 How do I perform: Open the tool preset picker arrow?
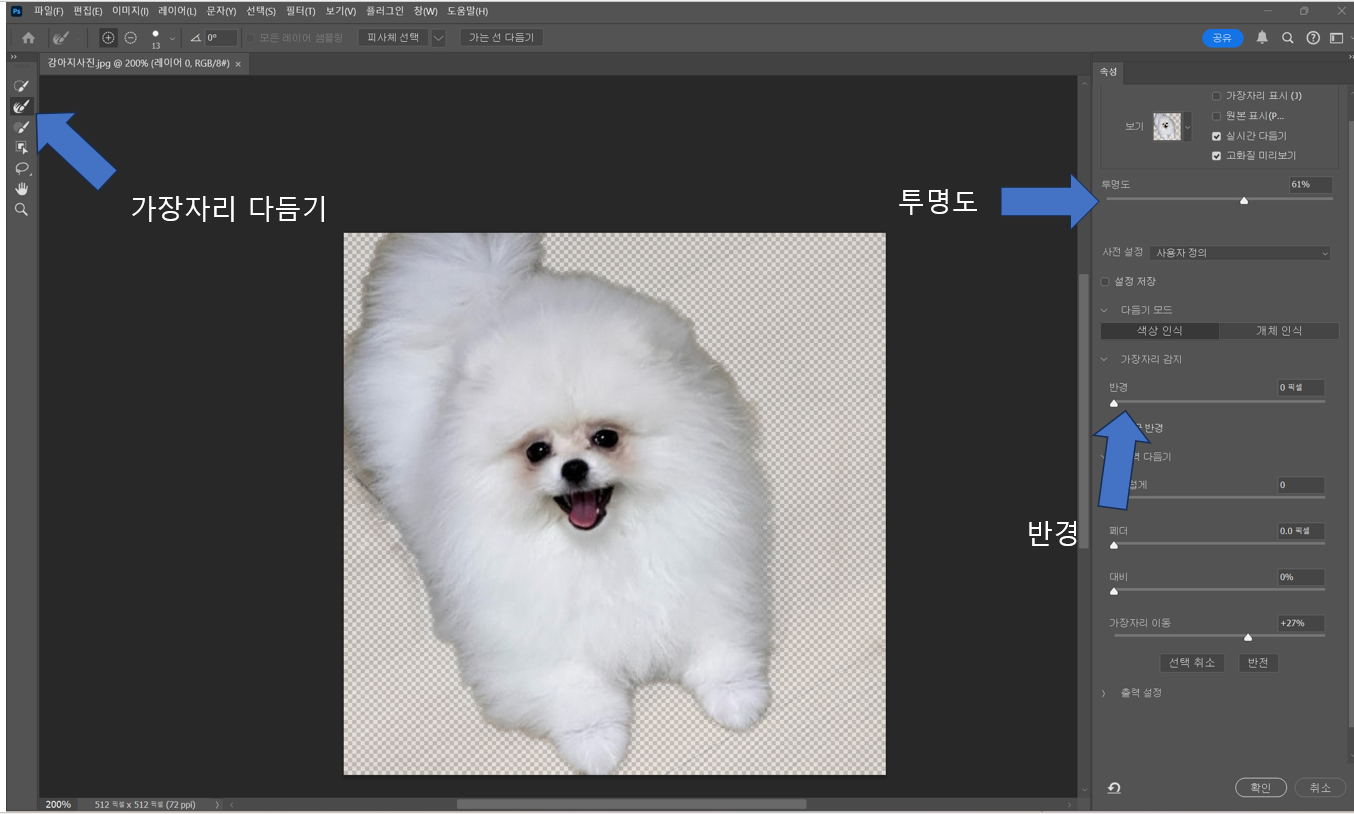tap(79, 38)
